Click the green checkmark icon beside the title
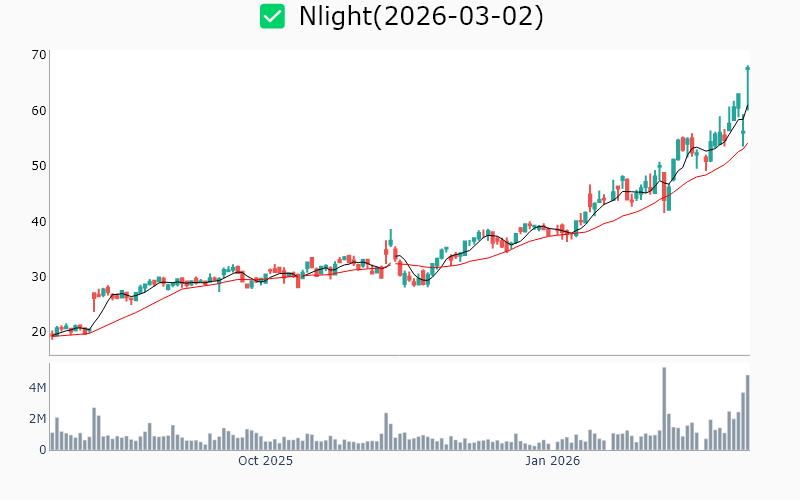 point(272,16)
